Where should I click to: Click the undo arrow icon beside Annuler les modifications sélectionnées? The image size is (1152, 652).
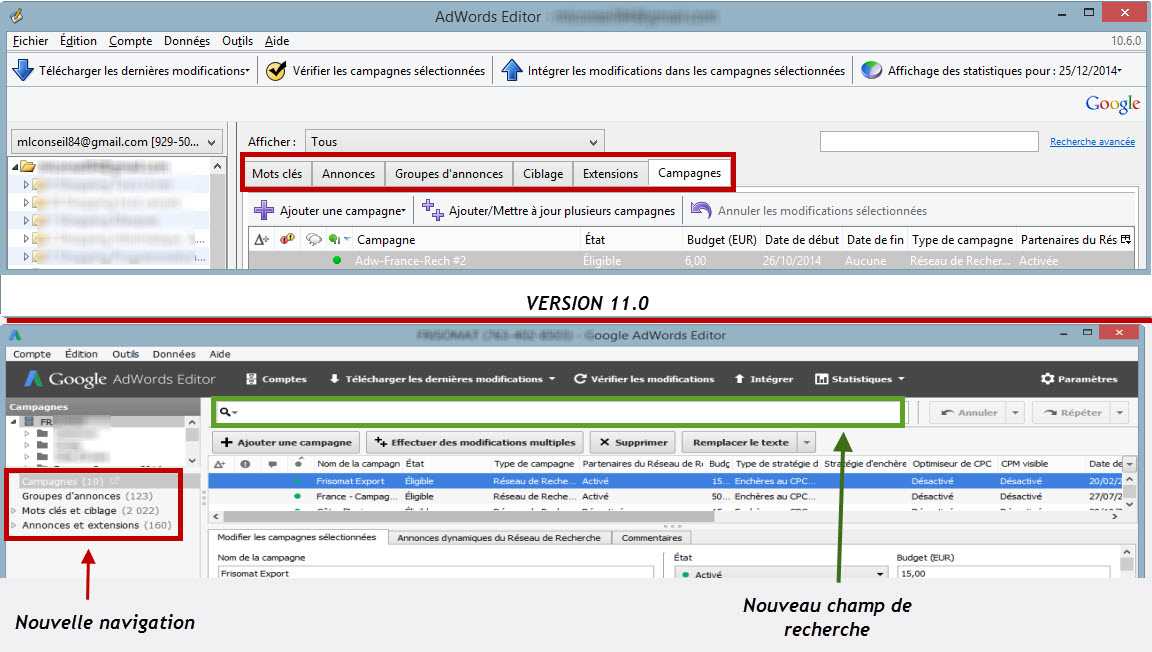tap(701, 210)
